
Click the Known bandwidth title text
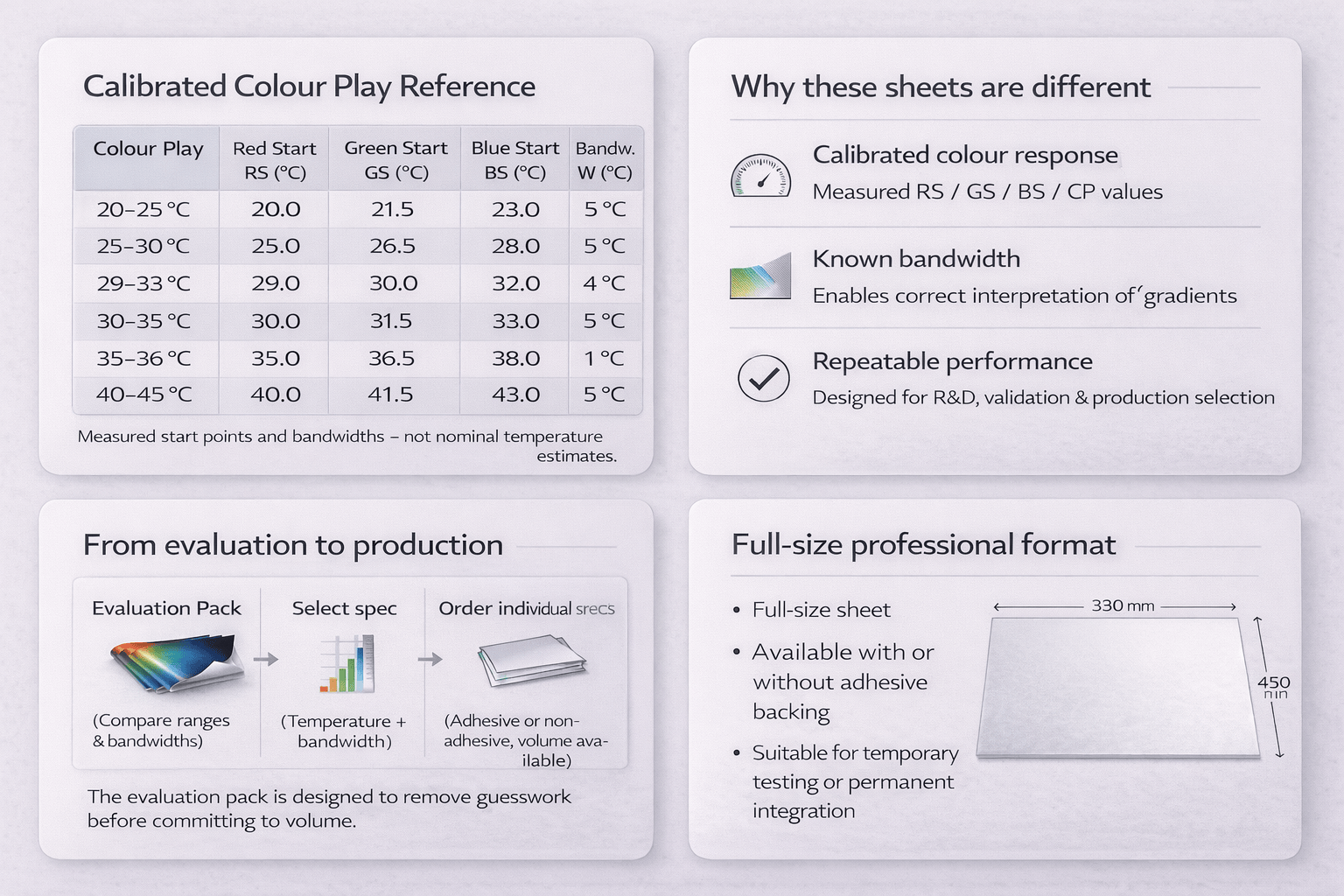tap(916, 259)
